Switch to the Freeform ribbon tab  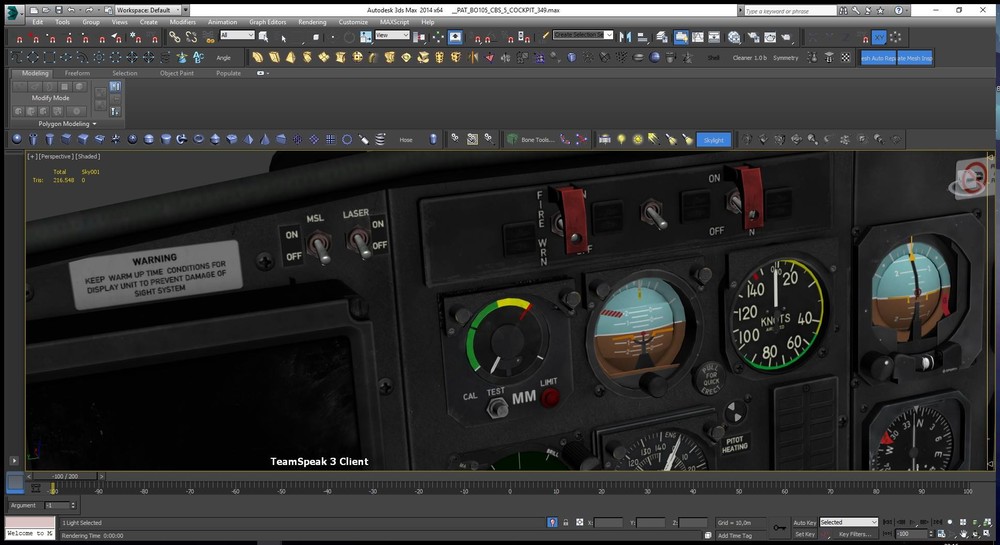[x=77, y=73]
